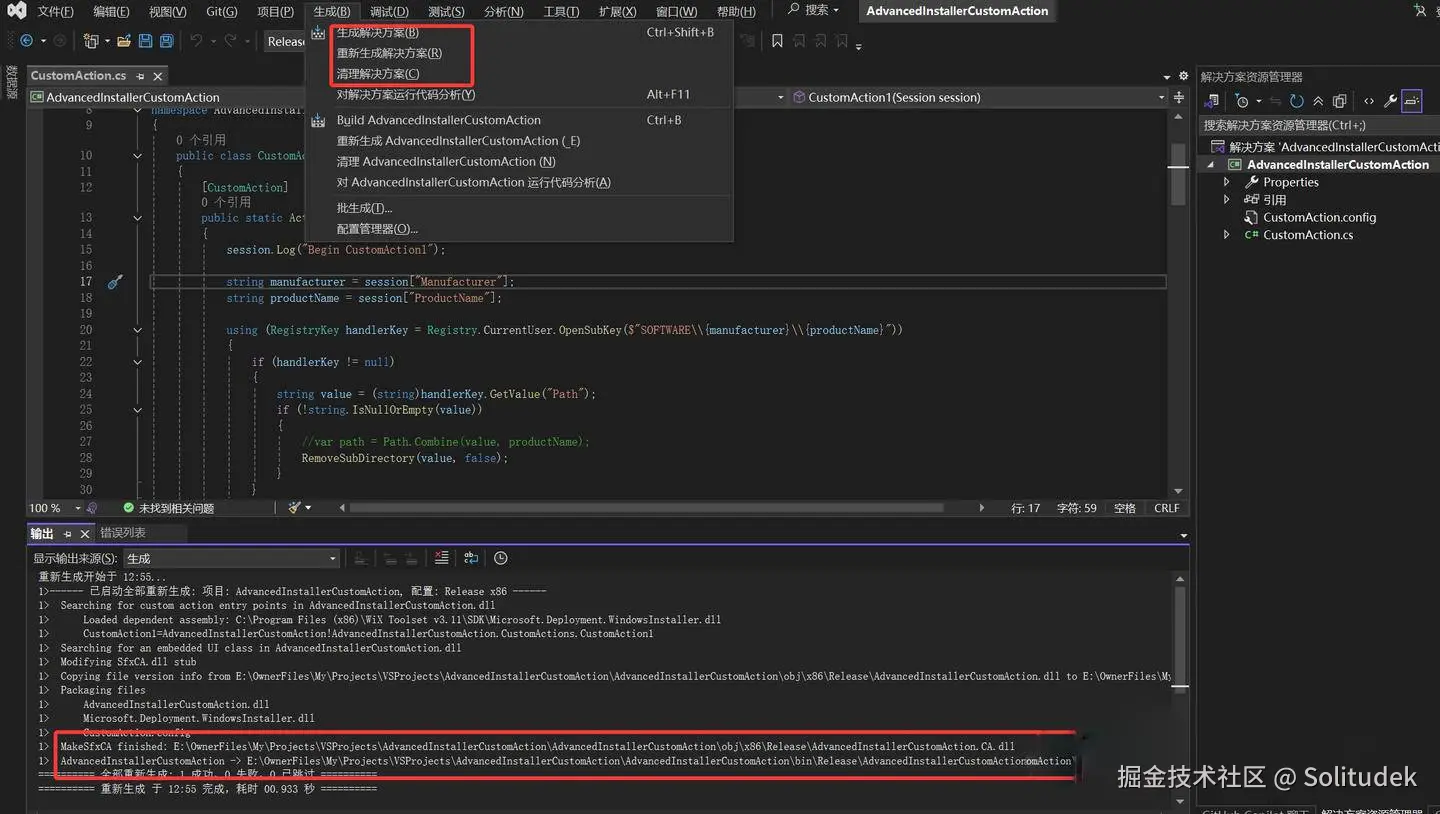1440x814 pixels.
Task: Open the 文件(F) menu
Action: (56, 12)
